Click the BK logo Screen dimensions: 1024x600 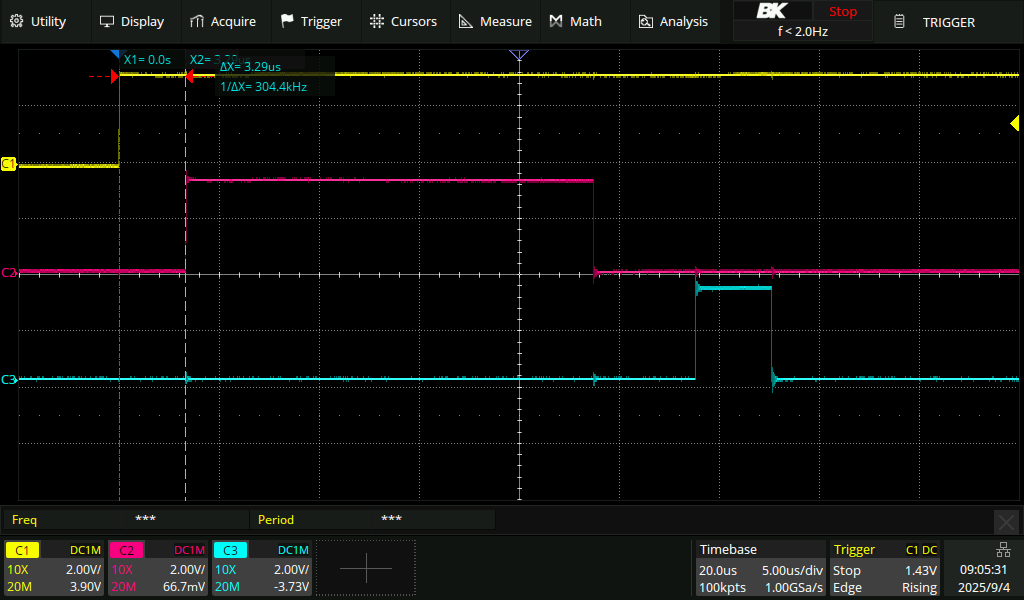pos(772,10)
